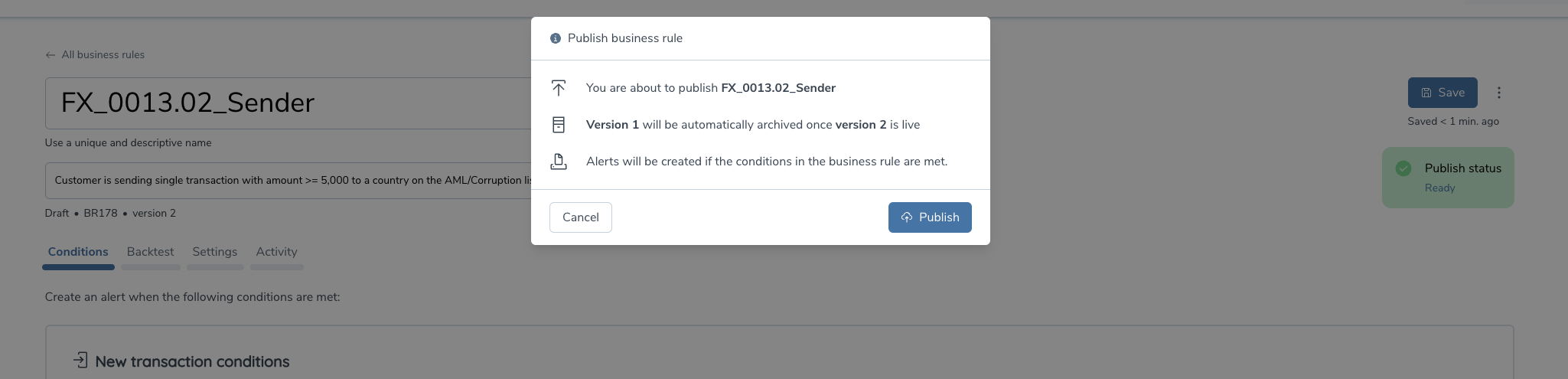The image size is (1568, 379).
Task: Switch to the Conditions tab
Action: (78, 252)
